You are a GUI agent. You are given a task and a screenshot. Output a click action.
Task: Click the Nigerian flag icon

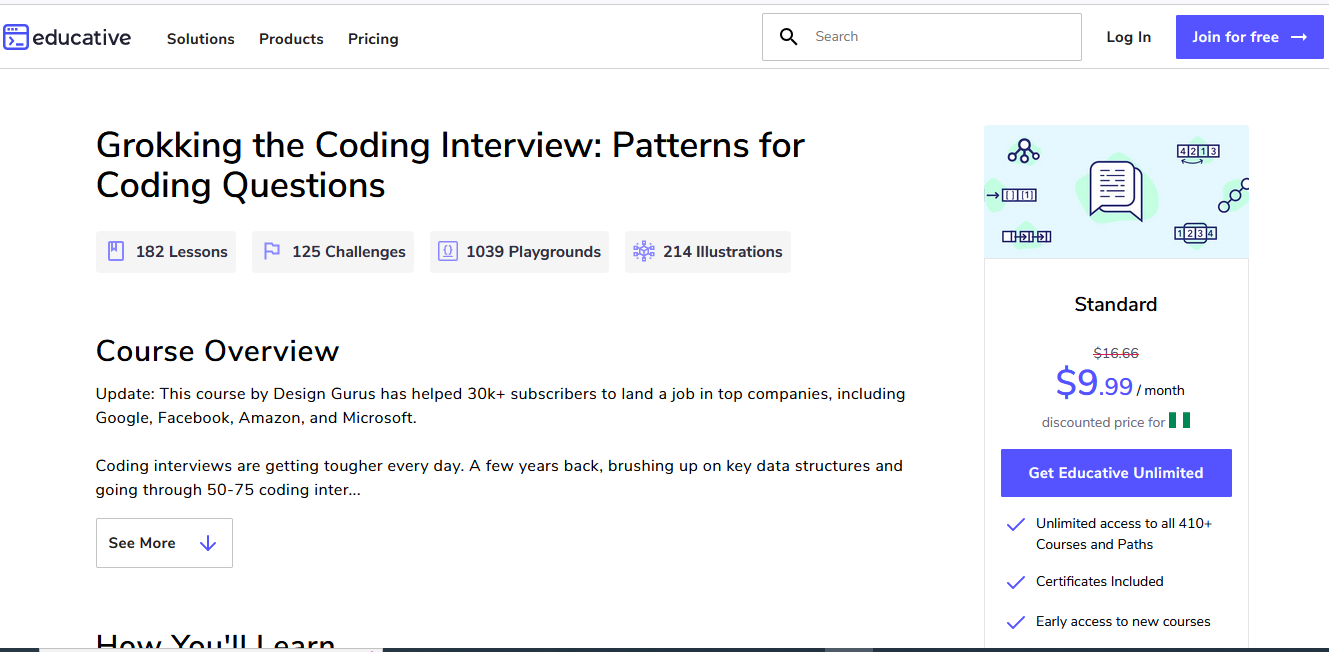tap(1180, 420)
